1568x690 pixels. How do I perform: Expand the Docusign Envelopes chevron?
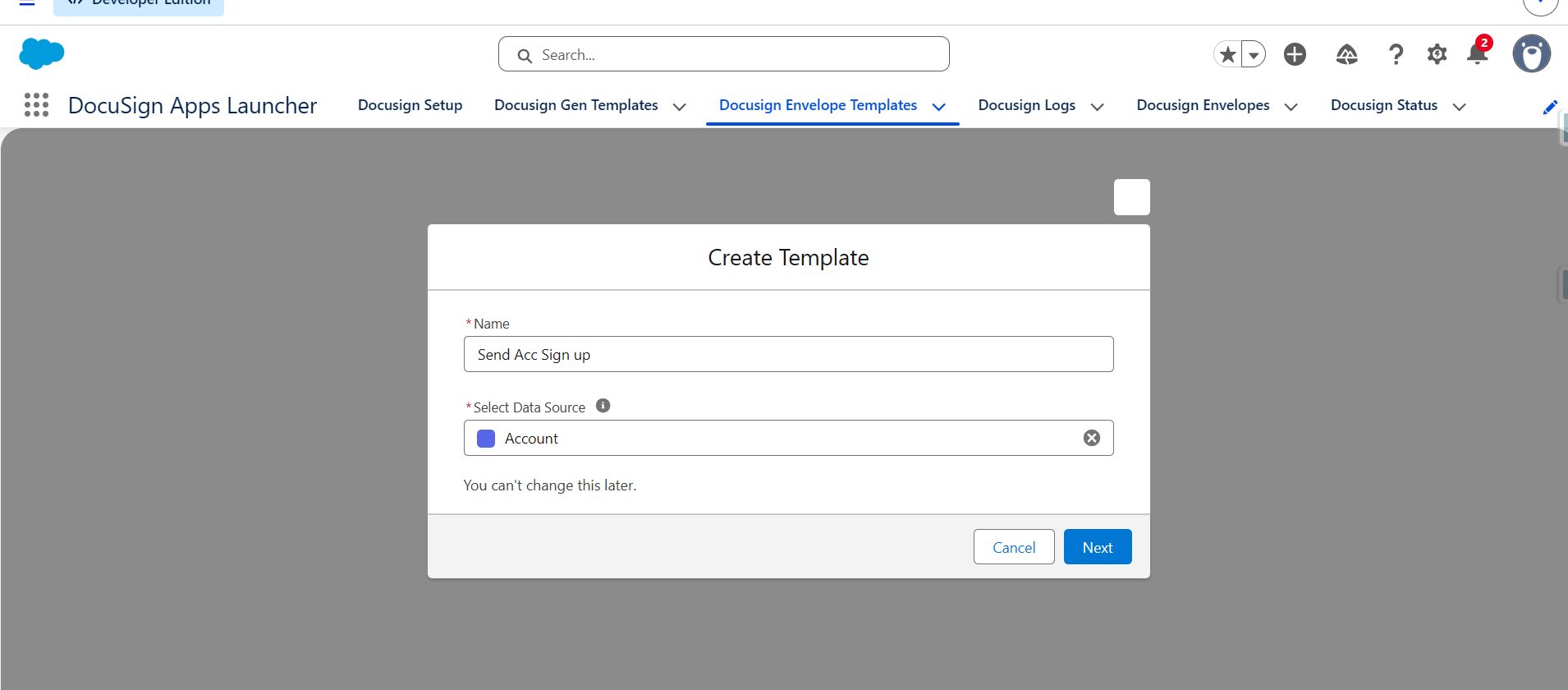(1291, 107)
